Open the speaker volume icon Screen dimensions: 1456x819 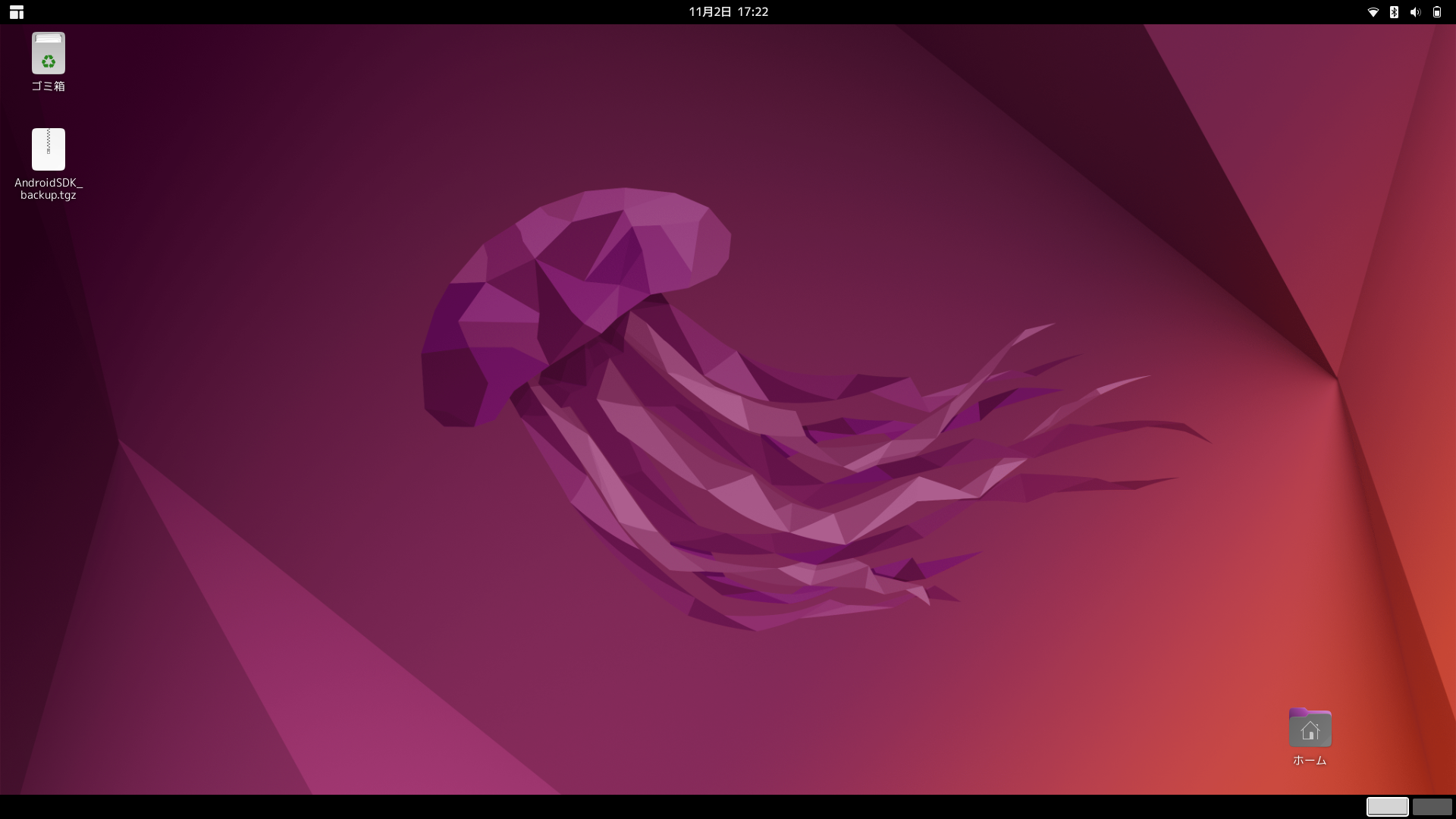1415,12
